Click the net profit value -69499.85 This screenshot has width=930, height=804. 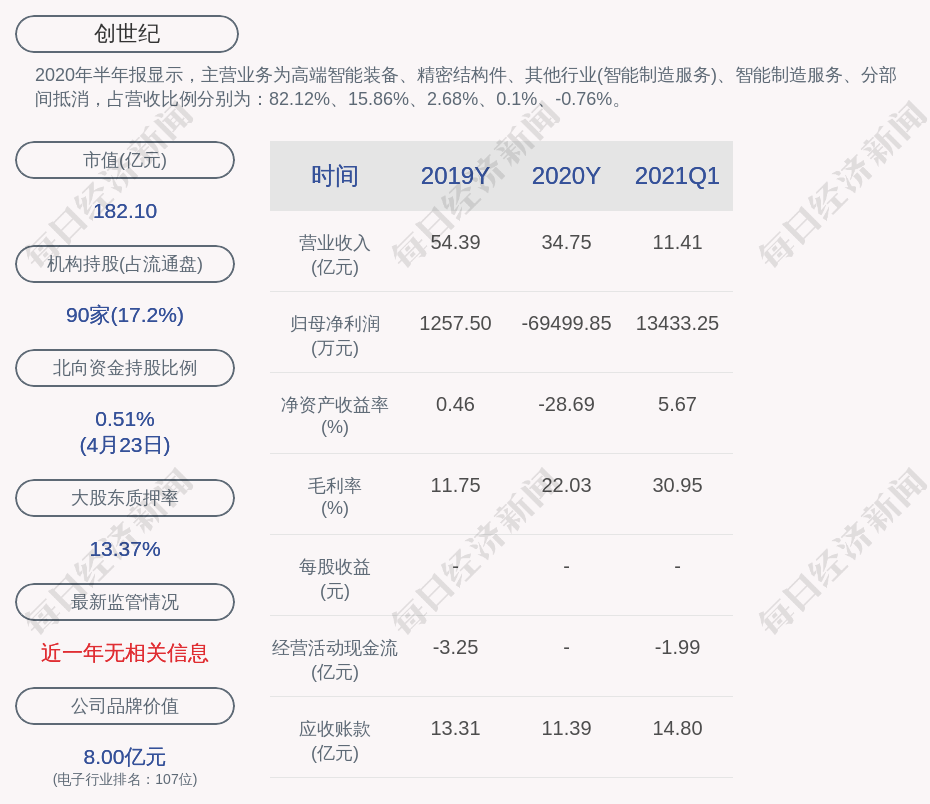[x=566, y=324]
